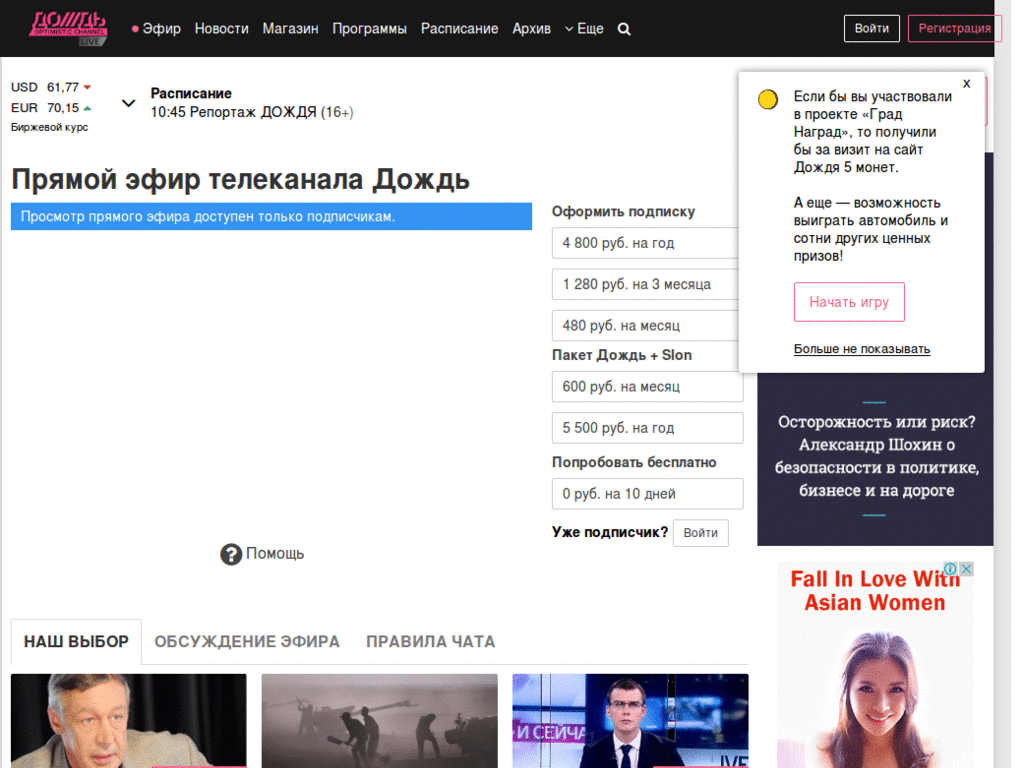
Task: Click Fall In Love With Asian Women ad
Action: click(875, 665)
